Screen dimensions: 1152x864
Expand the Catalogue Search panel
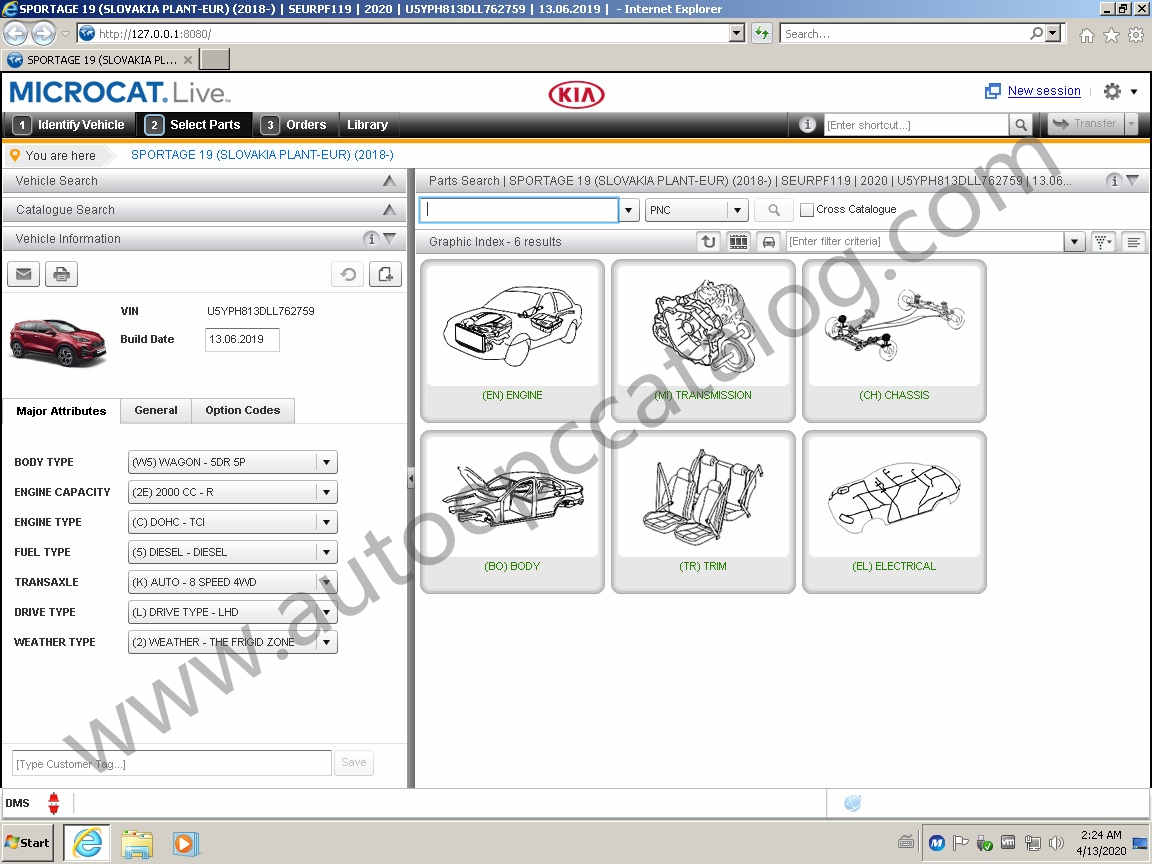point(389,210)
